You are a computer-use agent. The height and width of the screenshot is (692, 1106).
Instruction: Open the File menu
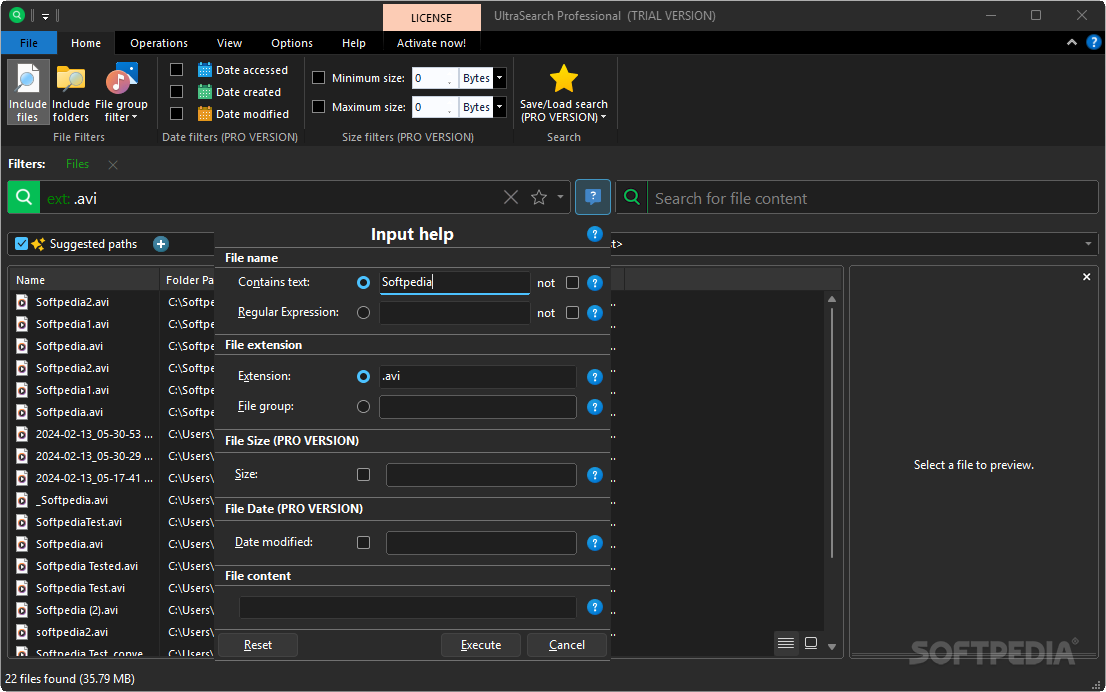coord(29,43)
